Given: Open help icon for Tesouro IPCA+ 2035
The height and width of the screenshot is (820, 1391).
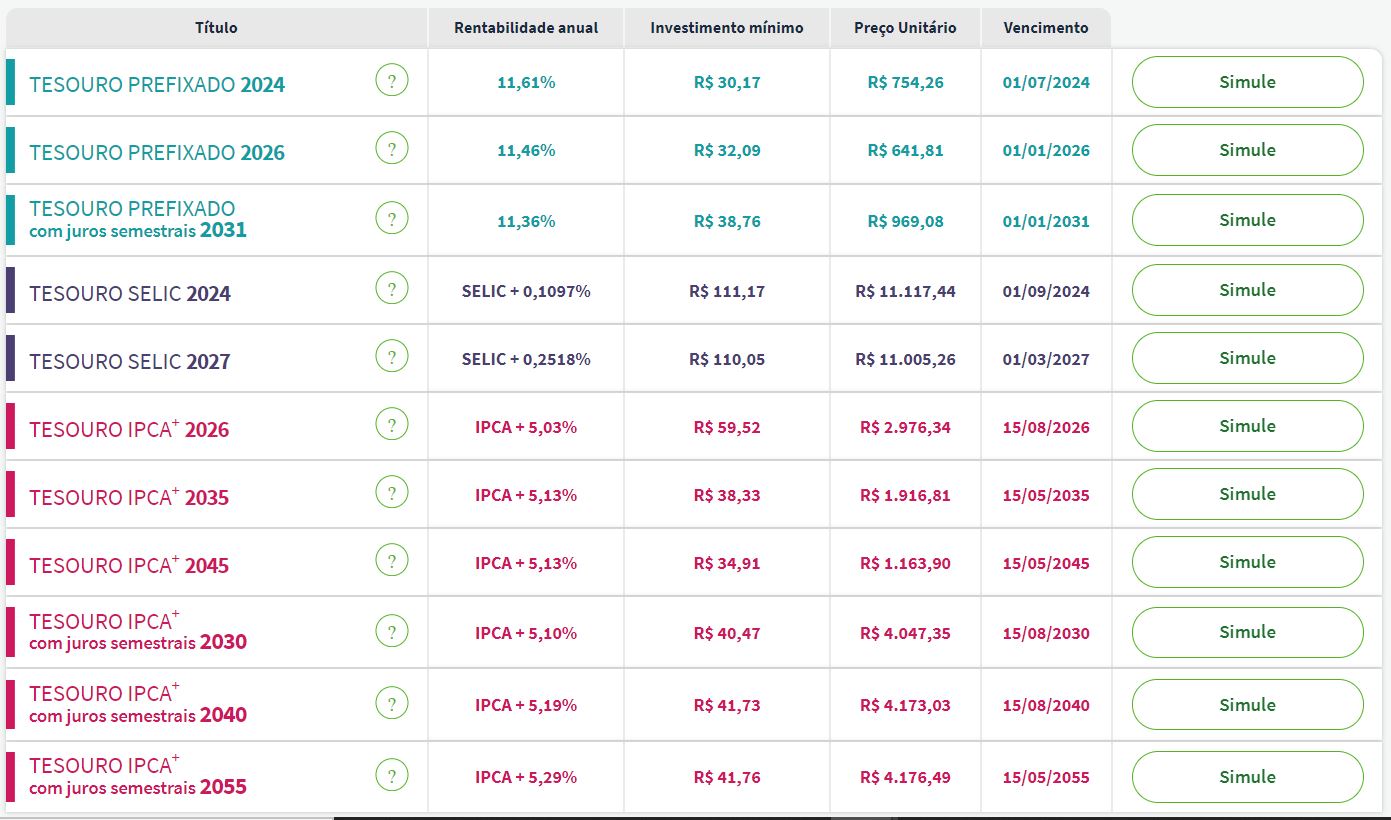Looking at the screenshot, I should point(392,493).
